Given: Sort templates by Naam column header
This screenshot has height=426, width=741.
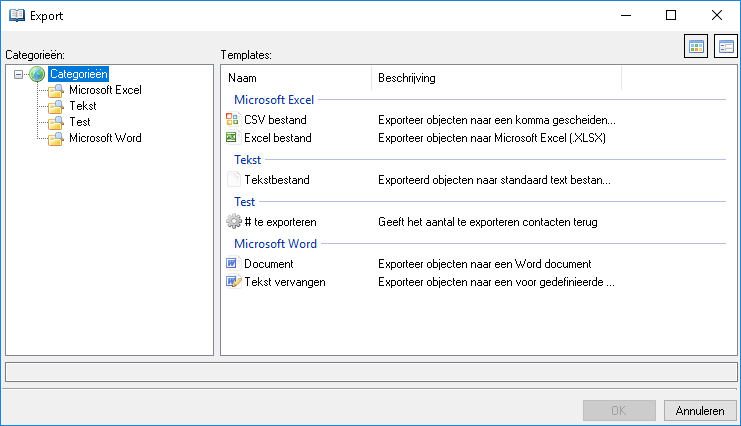Looking at the screenshot, I should (296, 78).
